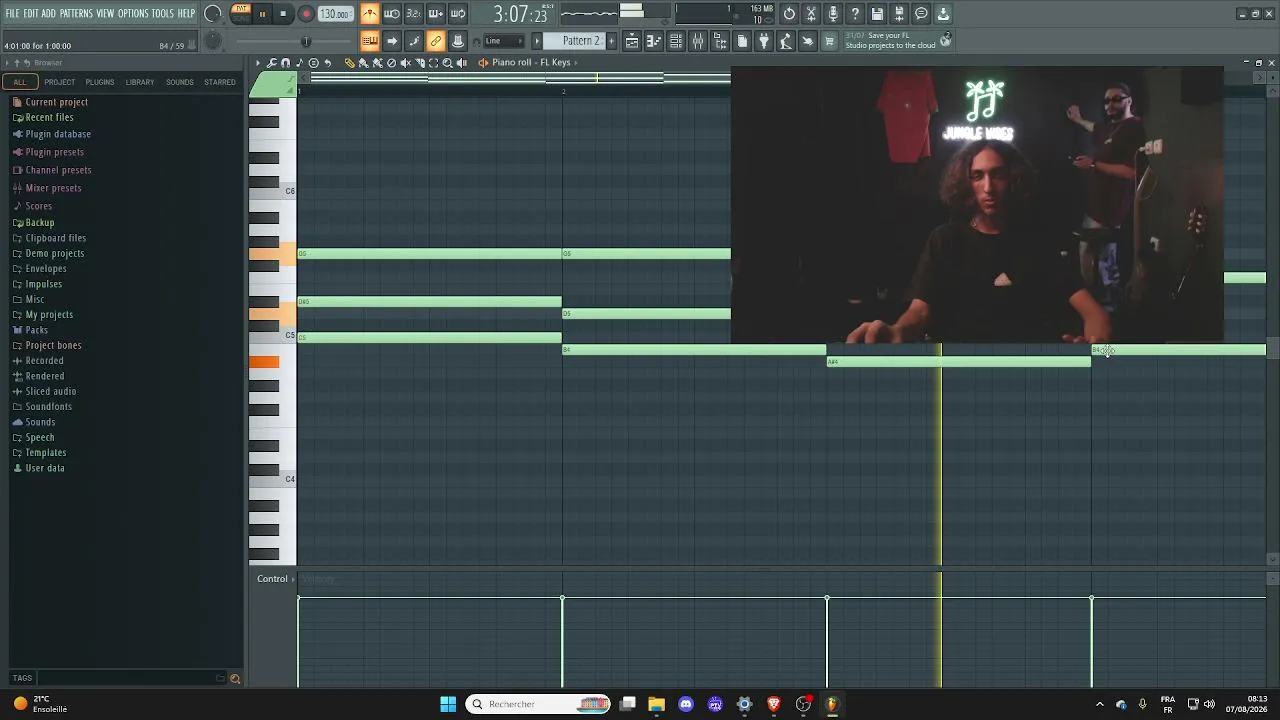Select the piano roll Zoom tool

point(447,63)
